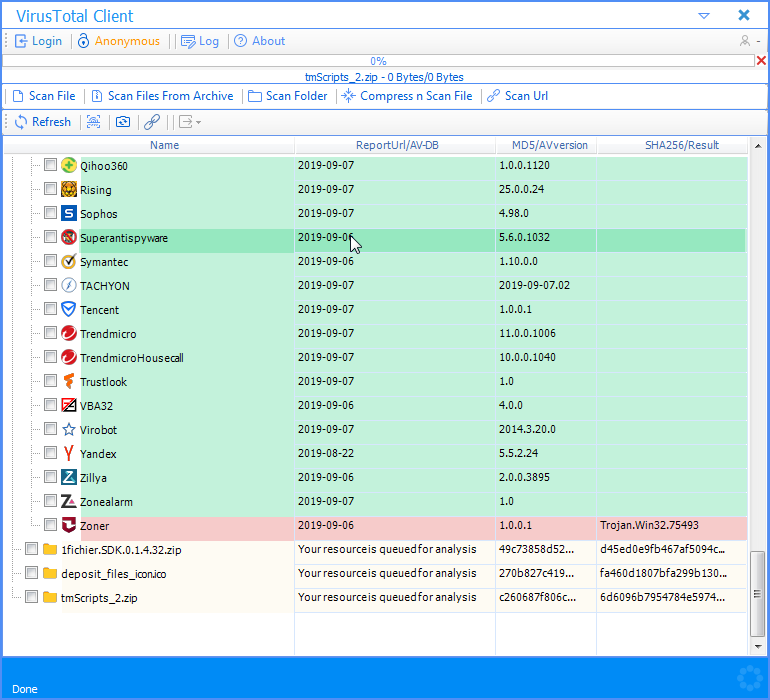
Task: Tick the Sophos checkbox
Action: click(50, 213)
